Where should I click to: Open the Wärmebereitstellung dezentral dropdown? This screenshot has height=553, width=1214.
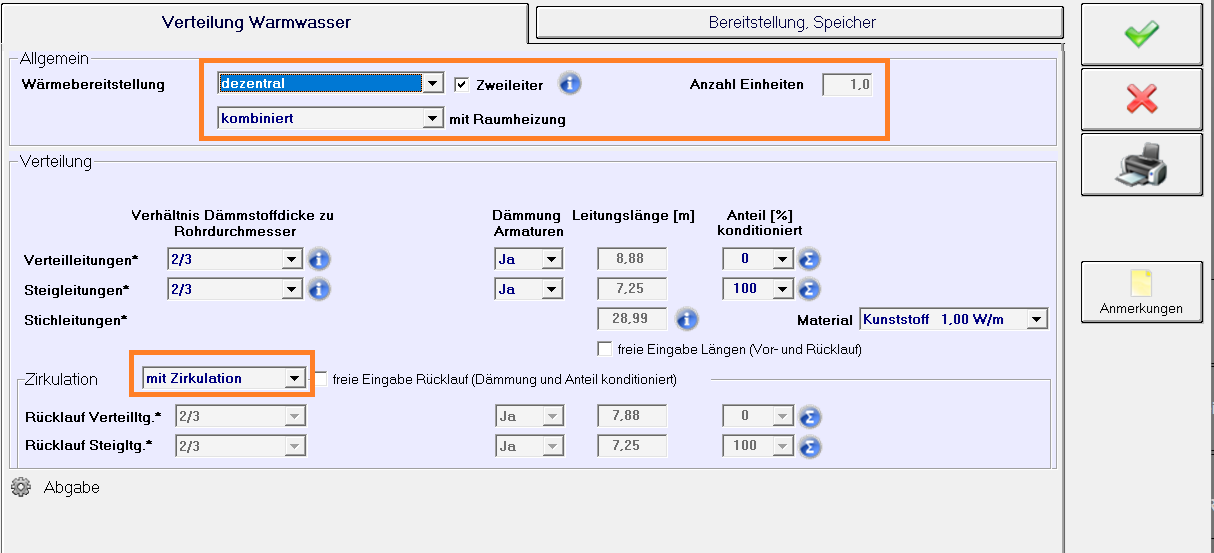pyautogui.click(x=432, y=84)
